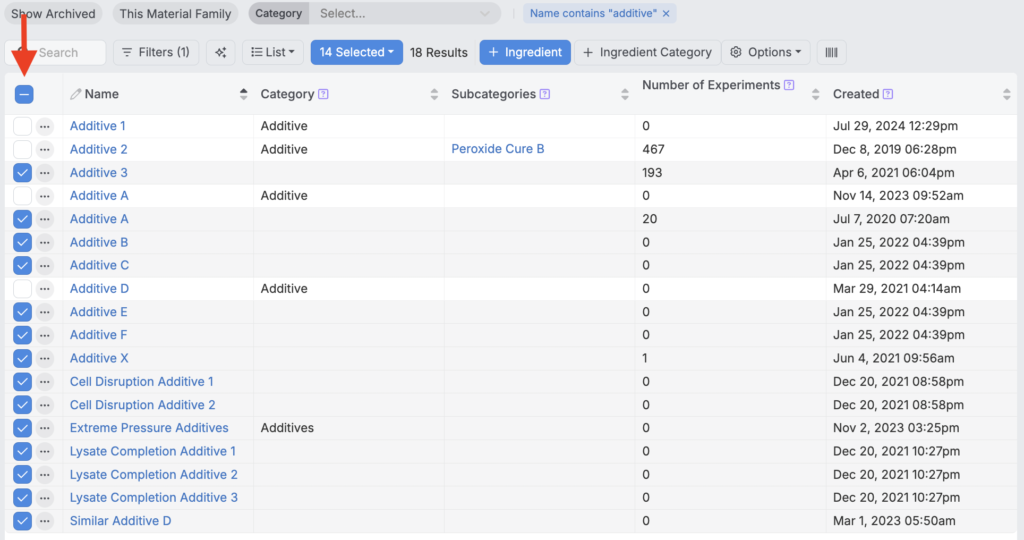The height and width of the screenshot is (540, 1024).
Task: Click the barcode scanner icon
Action: click(x=831, y=52)
